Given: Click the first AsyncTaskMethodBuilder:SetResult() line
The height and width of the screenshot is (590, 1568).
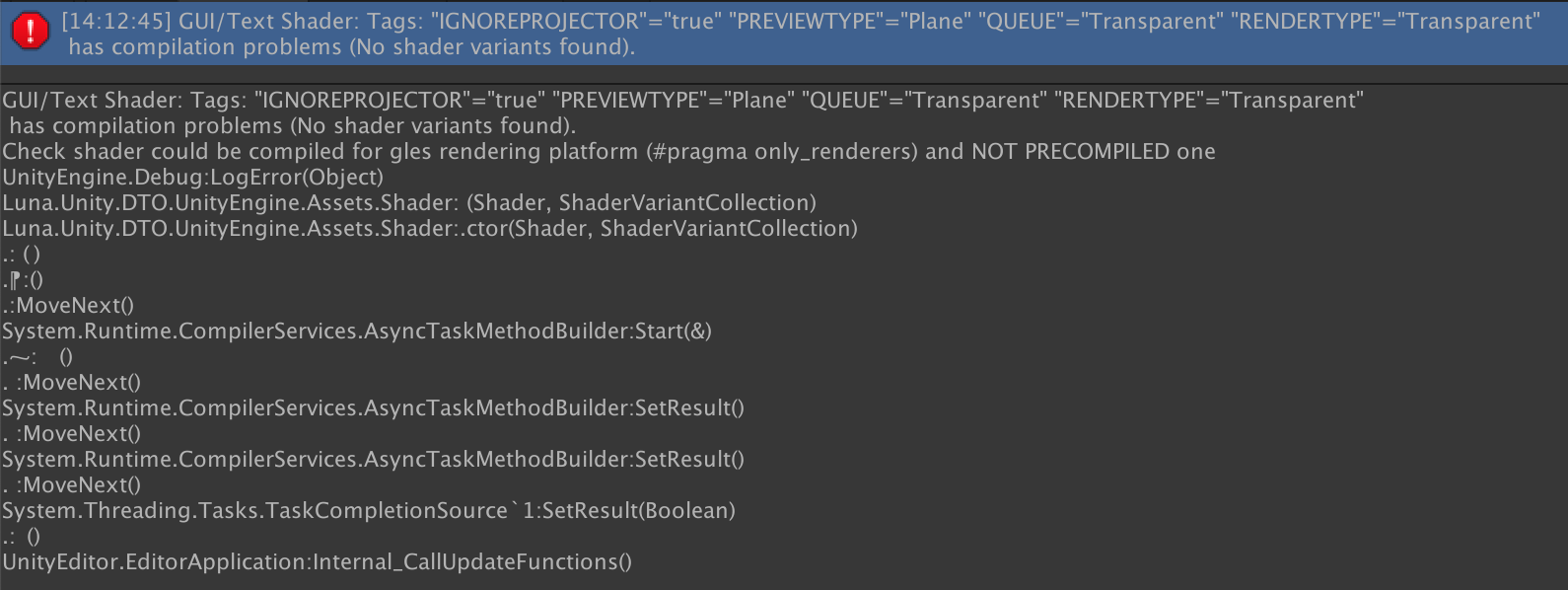Looking at the screenshot, I should click(374, 407).
